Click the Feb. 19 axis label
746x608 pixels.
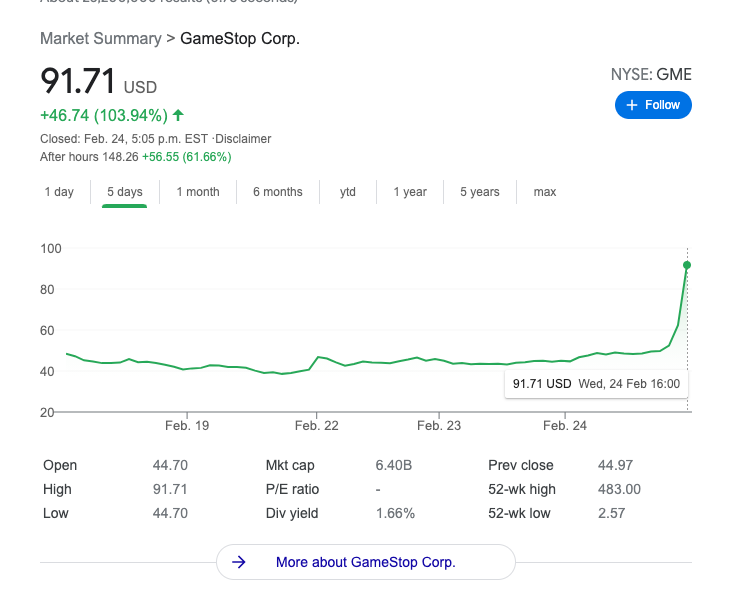(x=187, y=426)
